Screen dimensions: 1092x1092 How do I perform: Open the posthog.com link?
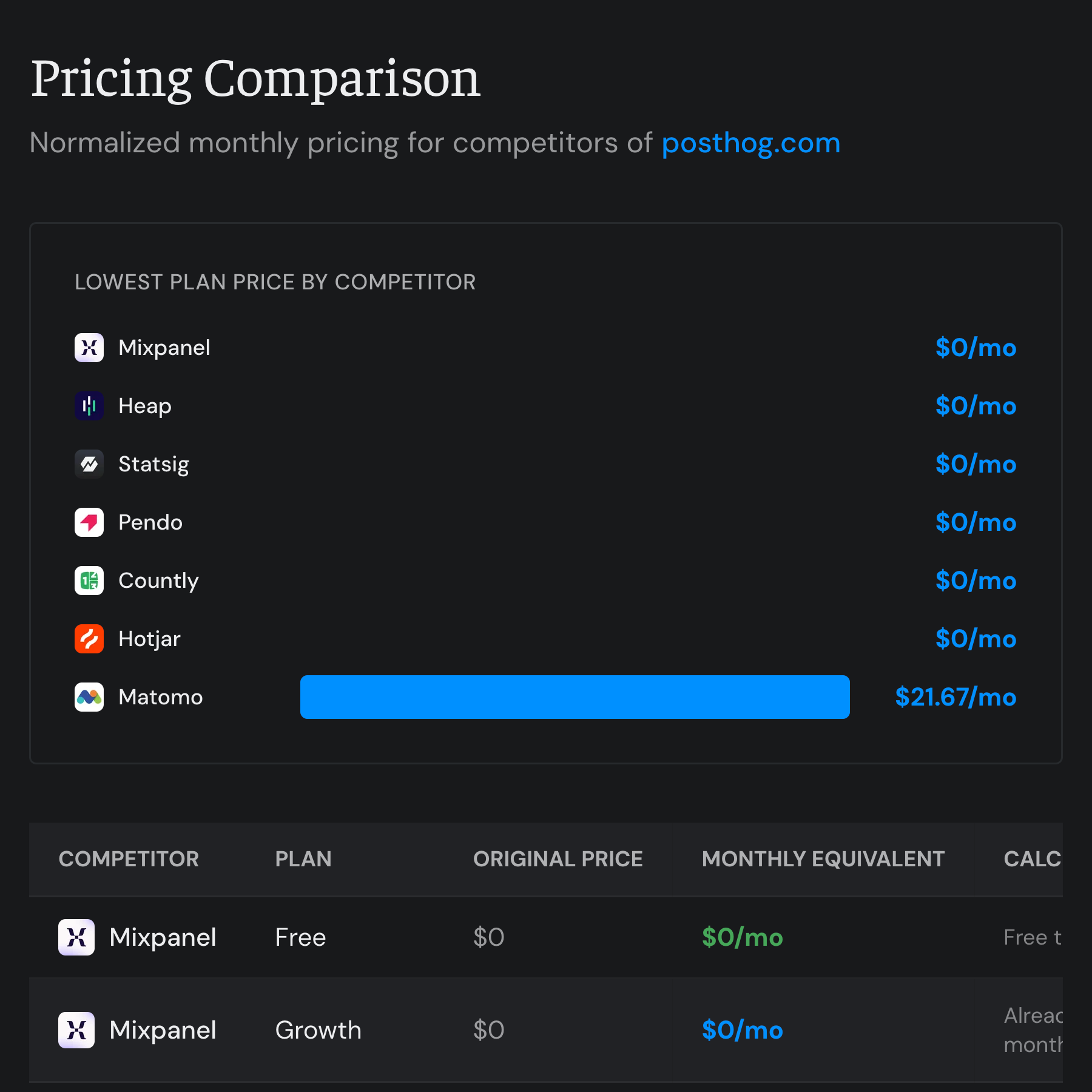(750, 143)
